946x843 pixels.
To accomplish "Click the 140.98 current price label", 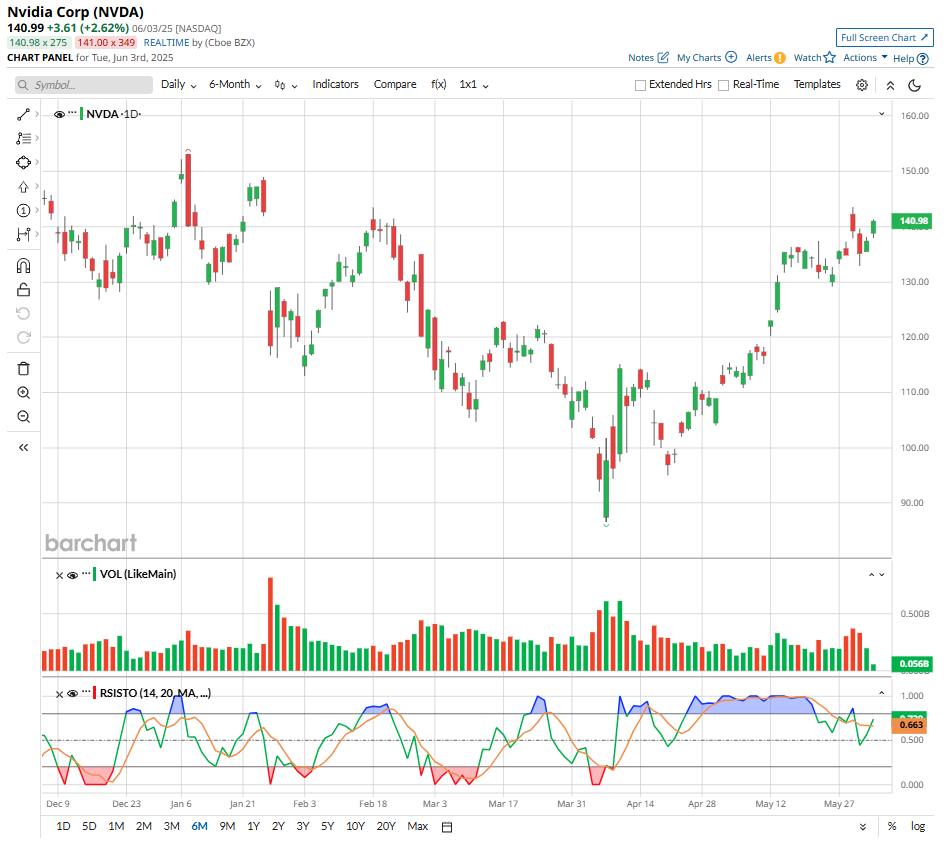I will coord(912,221).
